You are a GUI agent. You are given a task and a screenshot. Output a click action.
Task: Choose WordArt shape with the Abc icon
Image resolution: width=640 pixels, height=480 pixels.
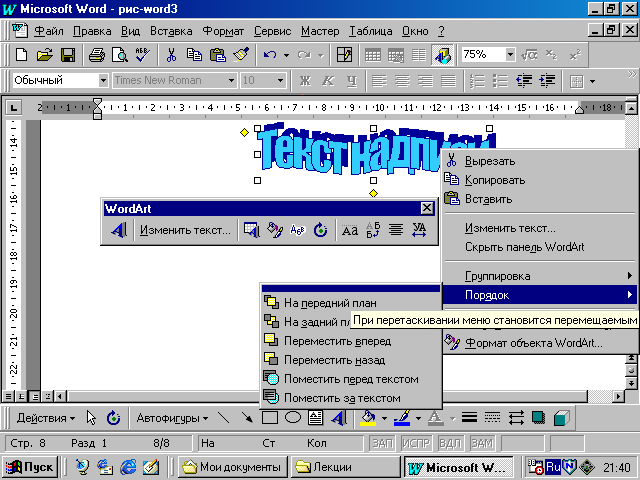tap(298, 230)
